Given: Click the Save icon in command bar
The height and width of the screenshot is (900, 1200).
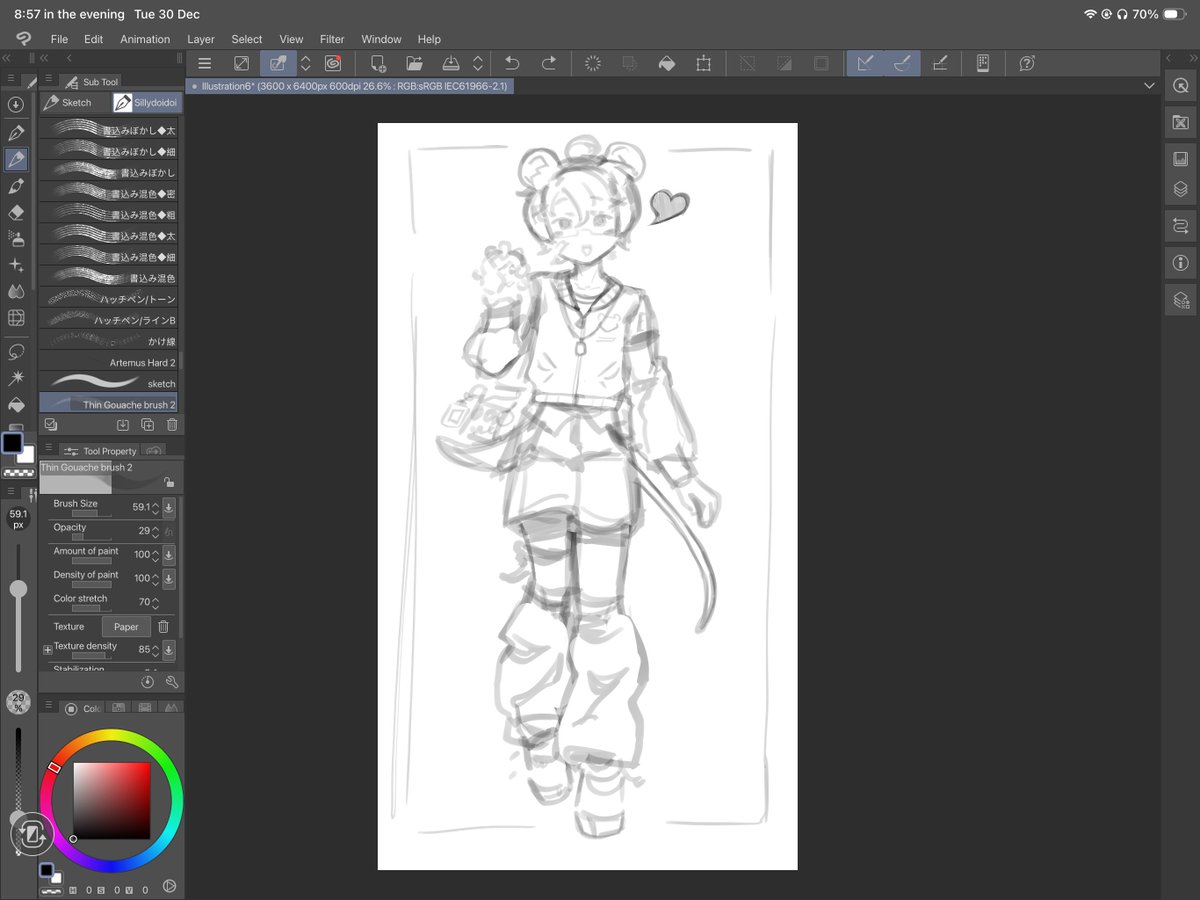Looking at the screenshot, I should coord(451,63).
